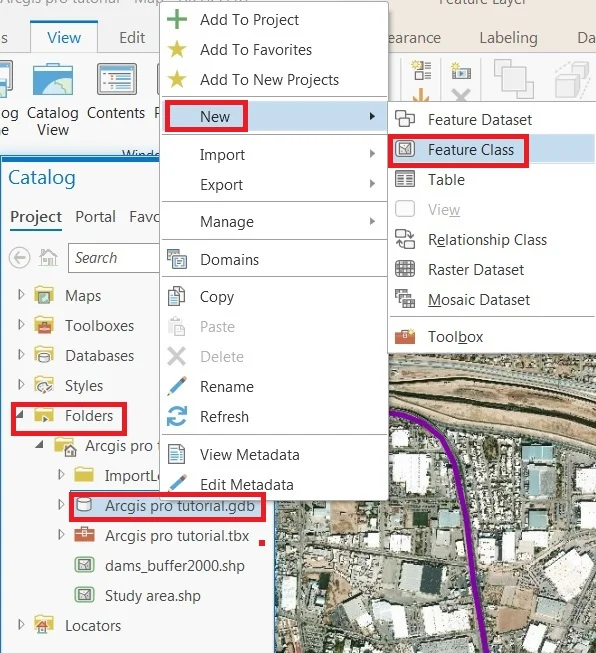Select Add To Favorites menu entry
This screenshot has height=653, width=596.
click(x=274, y=50)
